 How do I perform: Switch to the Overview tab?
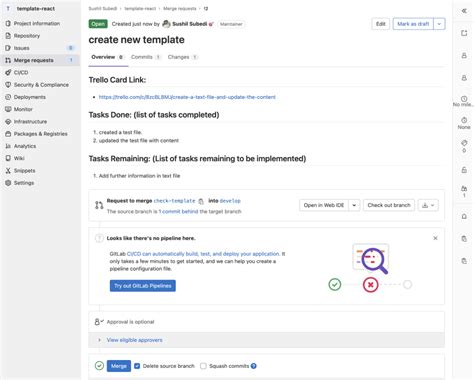107,57
